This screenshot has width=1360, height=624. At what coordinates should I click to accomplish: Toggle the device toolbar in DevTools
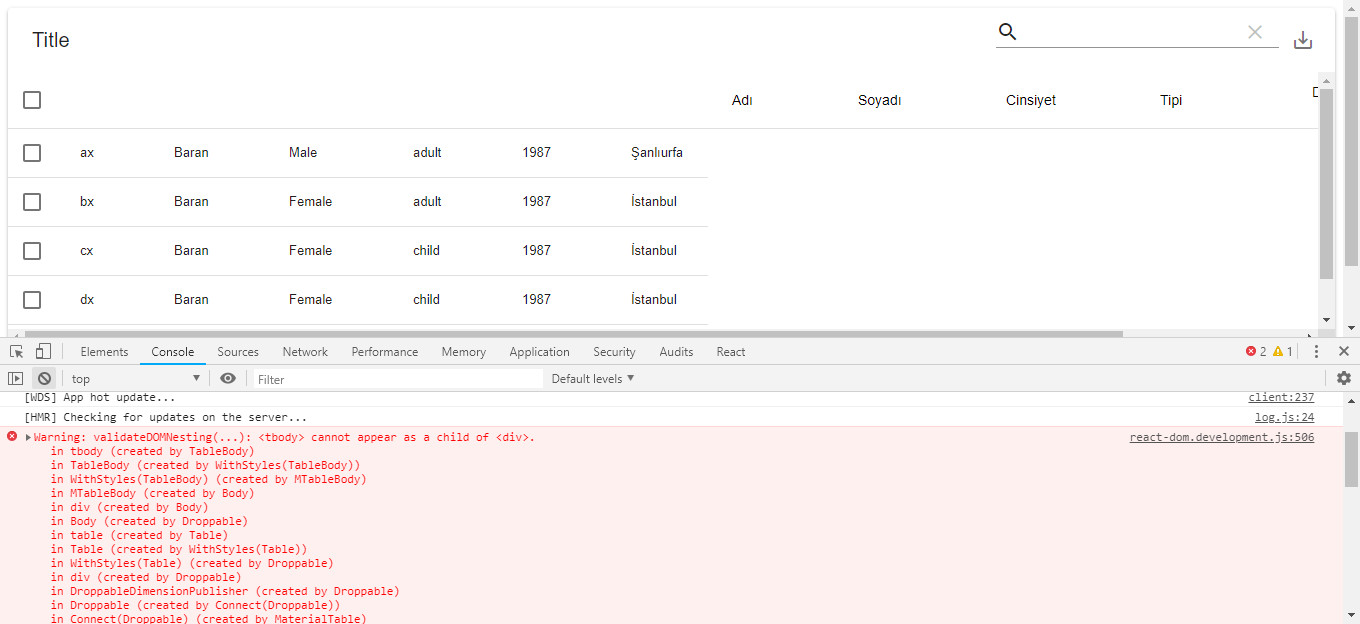click(x=41, y=351)
